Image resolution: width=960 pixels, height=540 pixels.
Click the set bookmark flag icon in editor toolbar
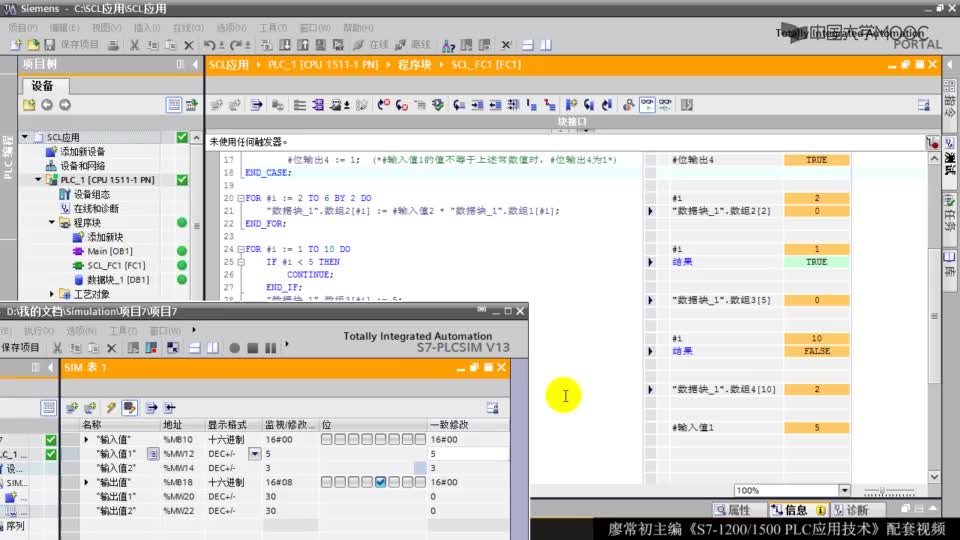(571, 105)
